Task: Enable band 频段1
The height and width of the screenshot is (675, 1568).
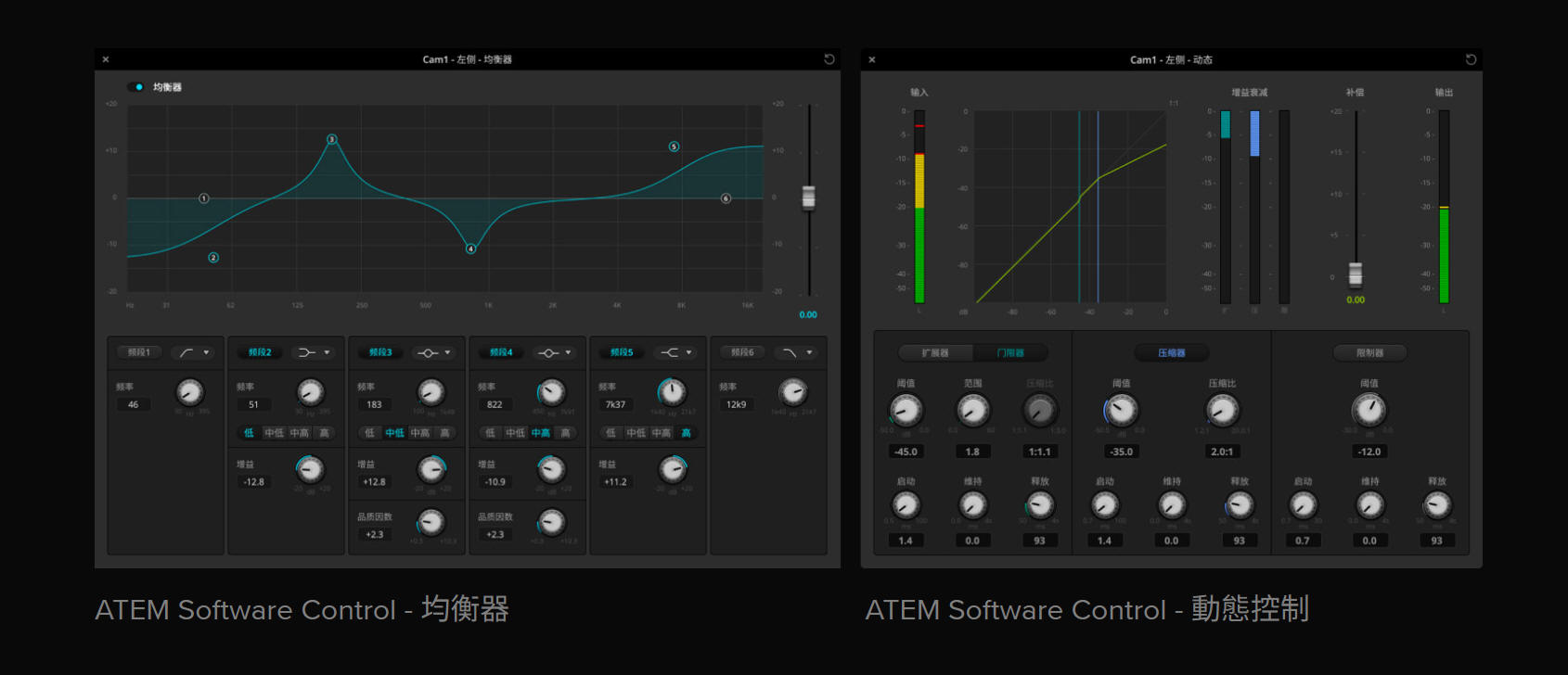Action: [x=139, y=352]
